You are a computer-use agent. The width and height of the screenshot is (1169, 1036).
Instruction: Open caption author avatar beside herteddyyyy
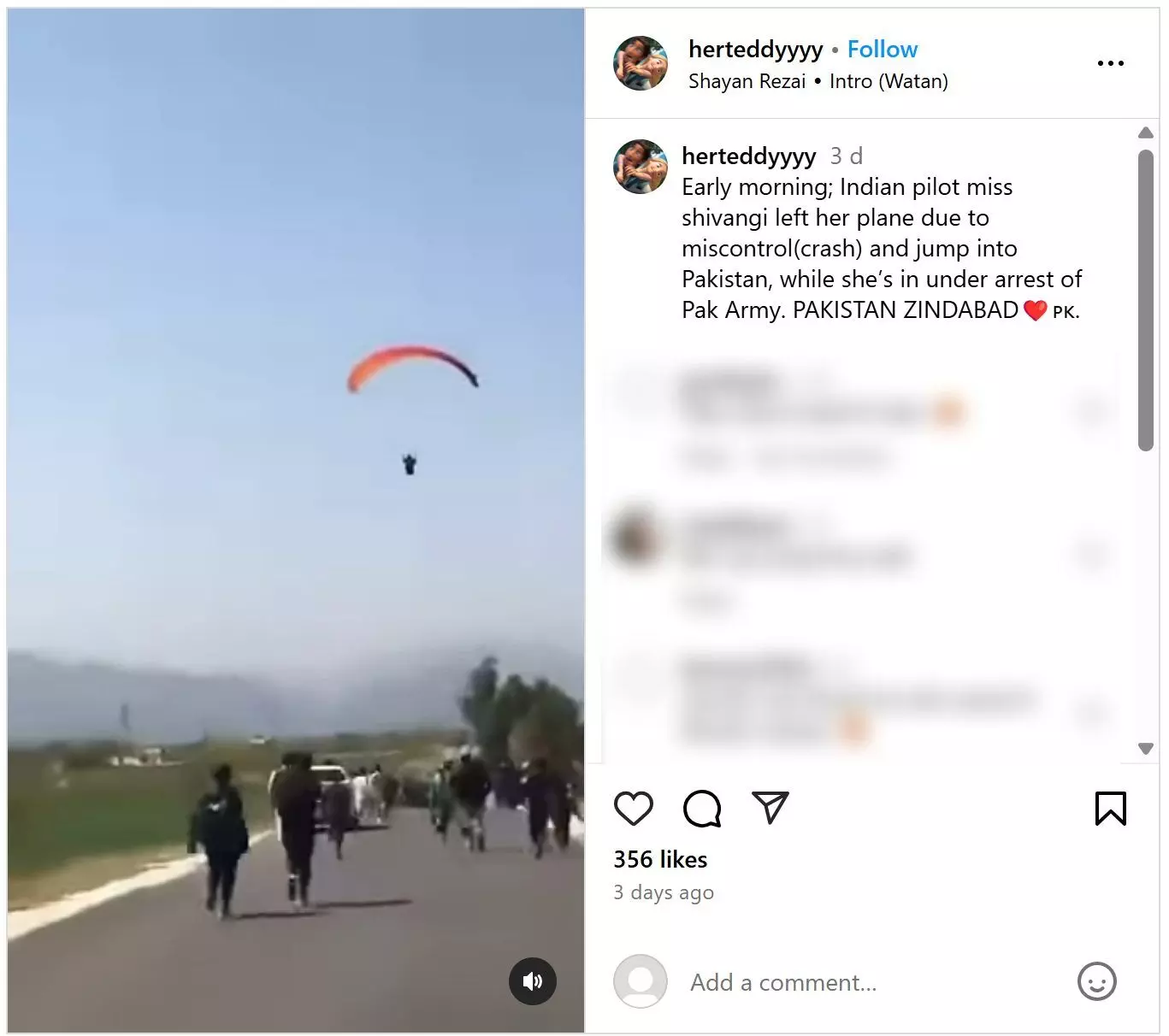click(x=641, y=167)
